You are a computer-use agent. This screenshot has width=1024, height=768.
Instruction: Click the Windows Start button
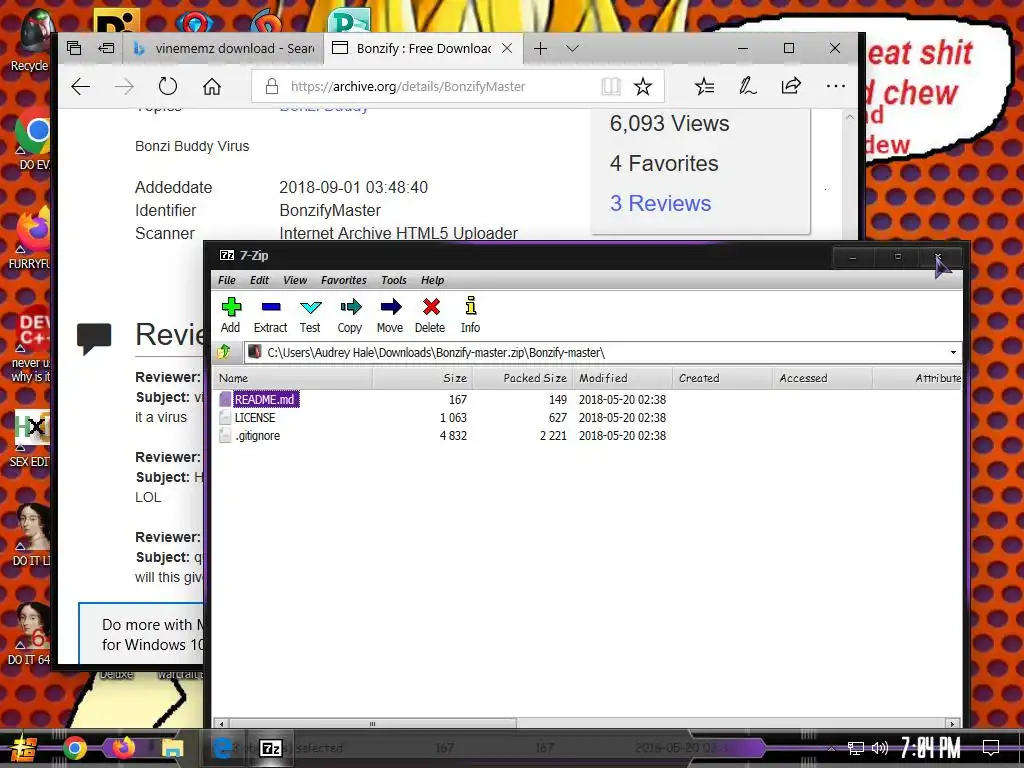(x=22, y=748)
